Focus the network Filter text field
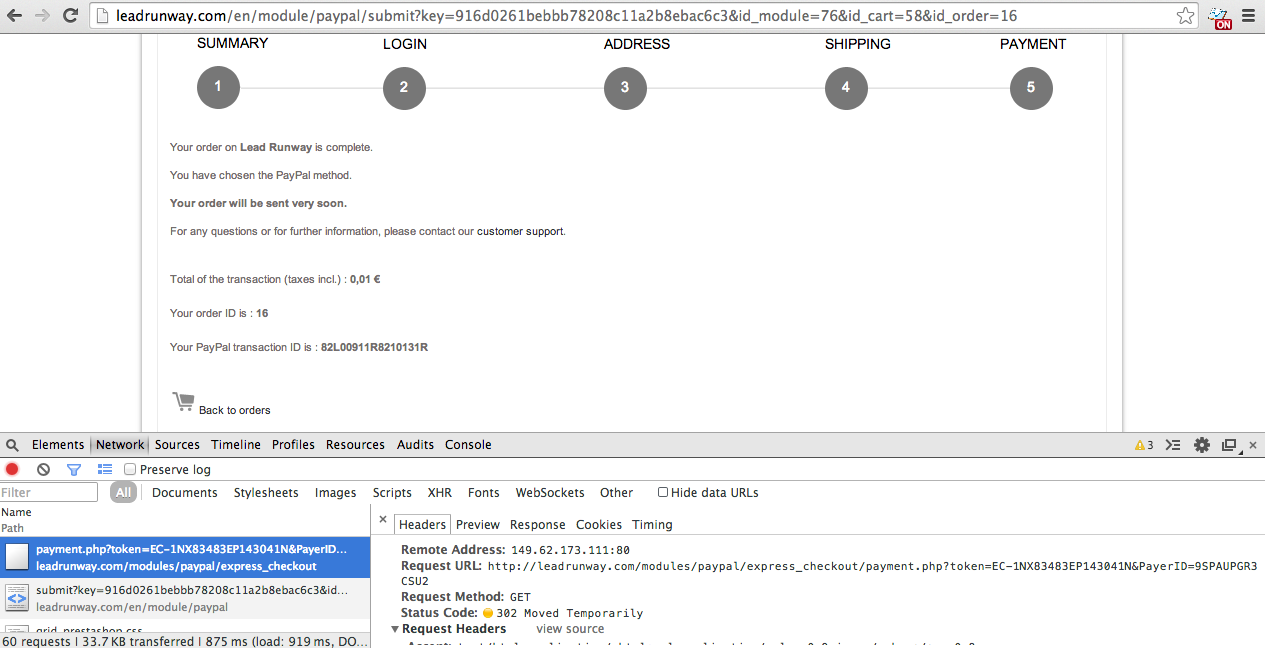Image resolution: width=1265 pixels, height=648 pixels. (49, 492)
